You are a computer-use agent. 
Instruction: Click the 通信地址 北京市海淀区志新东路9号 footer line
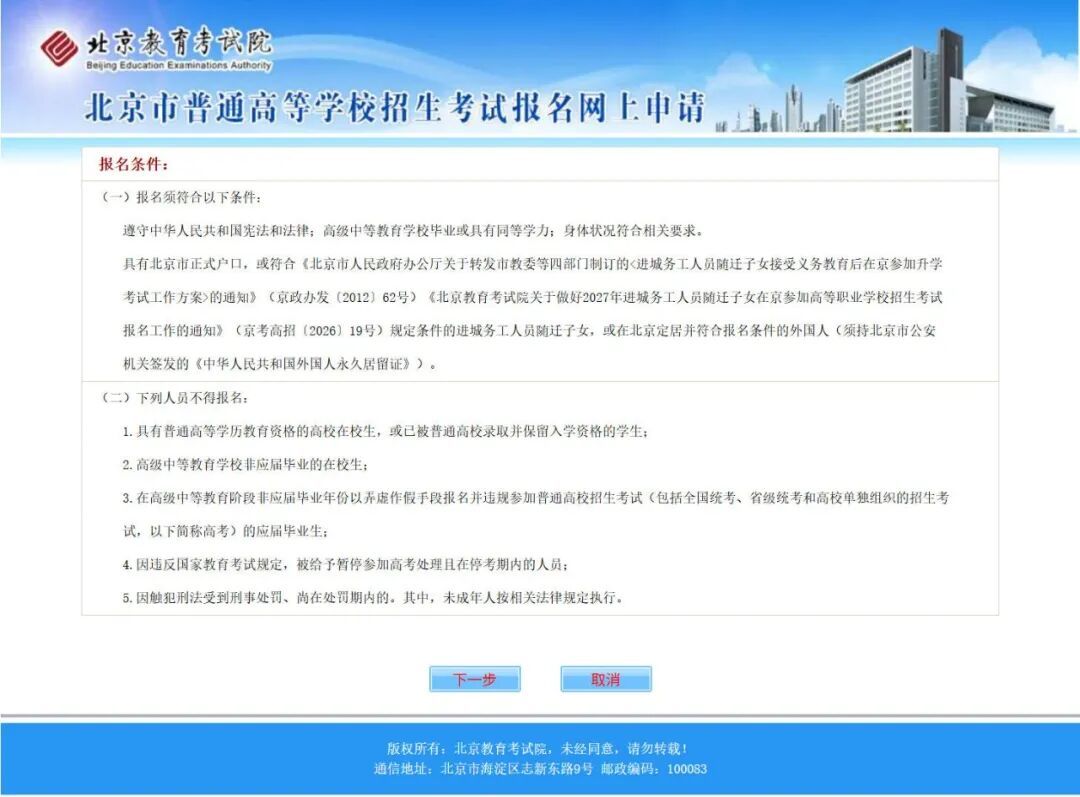[540, 769]
